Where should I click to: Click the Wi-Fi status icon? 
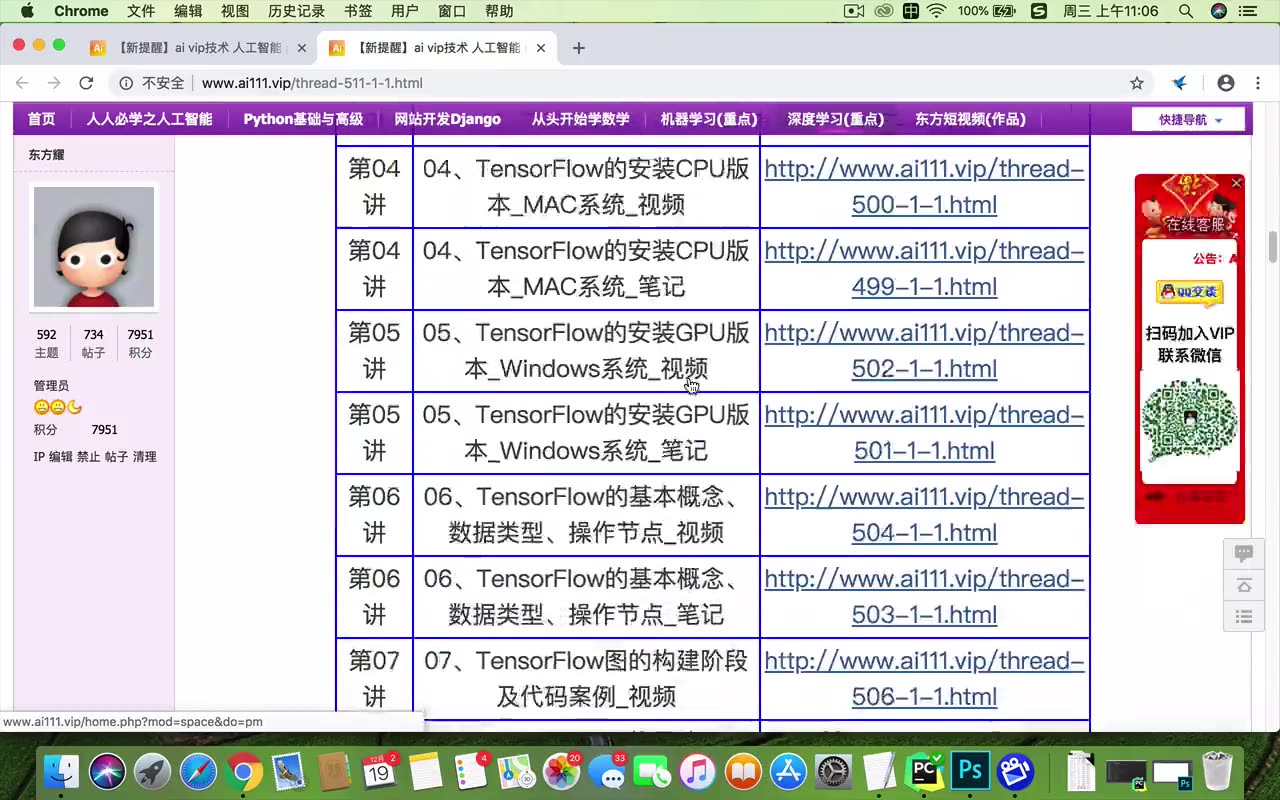pos(937,11)
